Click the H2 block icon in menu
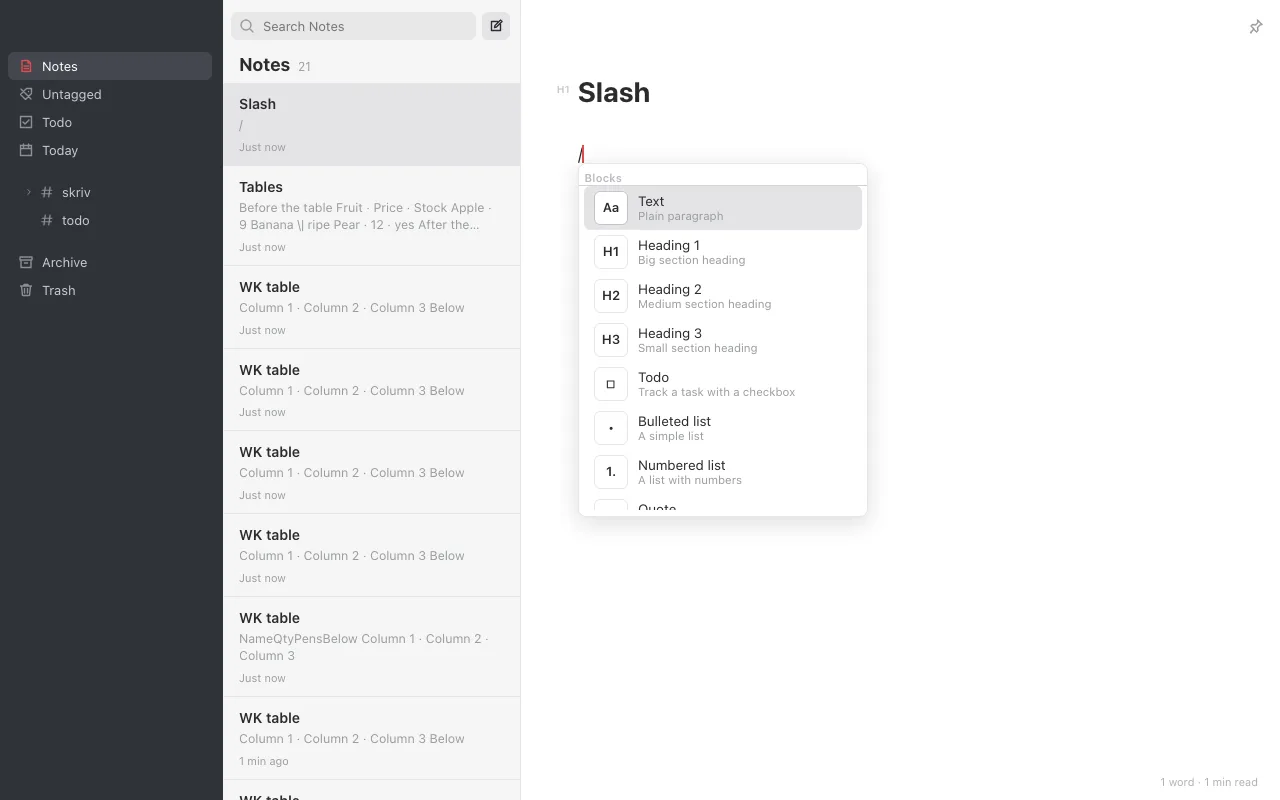The width and height of the screenshot is (1280, 800). [x=611, y=296]
